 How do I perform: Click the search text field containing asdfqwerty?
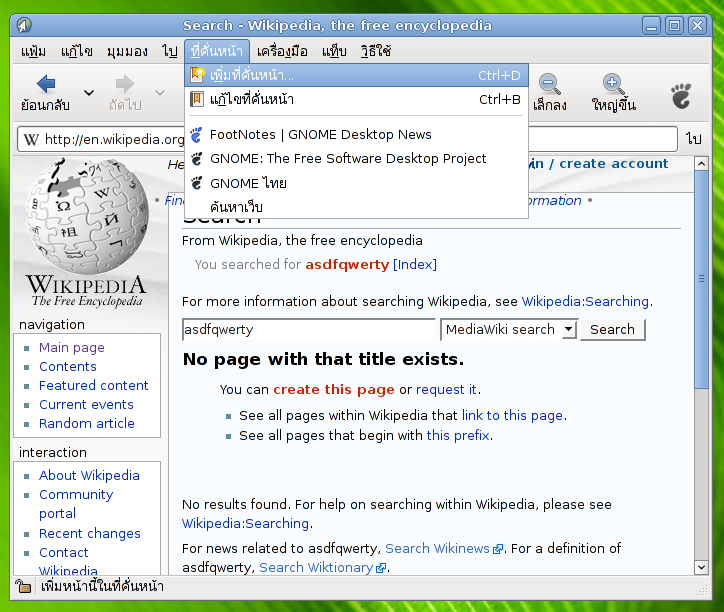tap(308, 329)
